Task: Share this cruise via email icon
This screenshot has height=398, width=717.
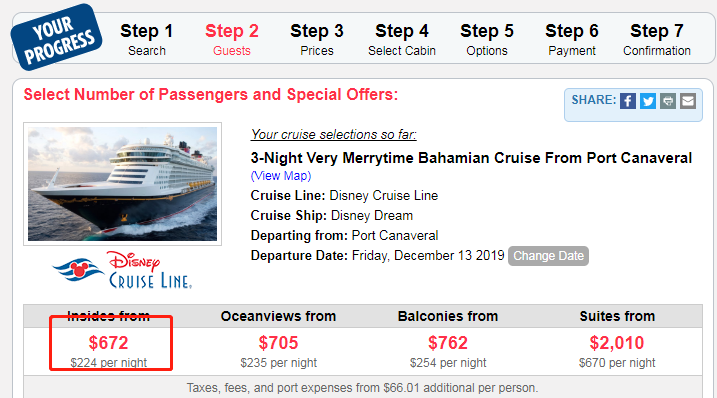Action: pyautogui.click(x=688, y=101)
